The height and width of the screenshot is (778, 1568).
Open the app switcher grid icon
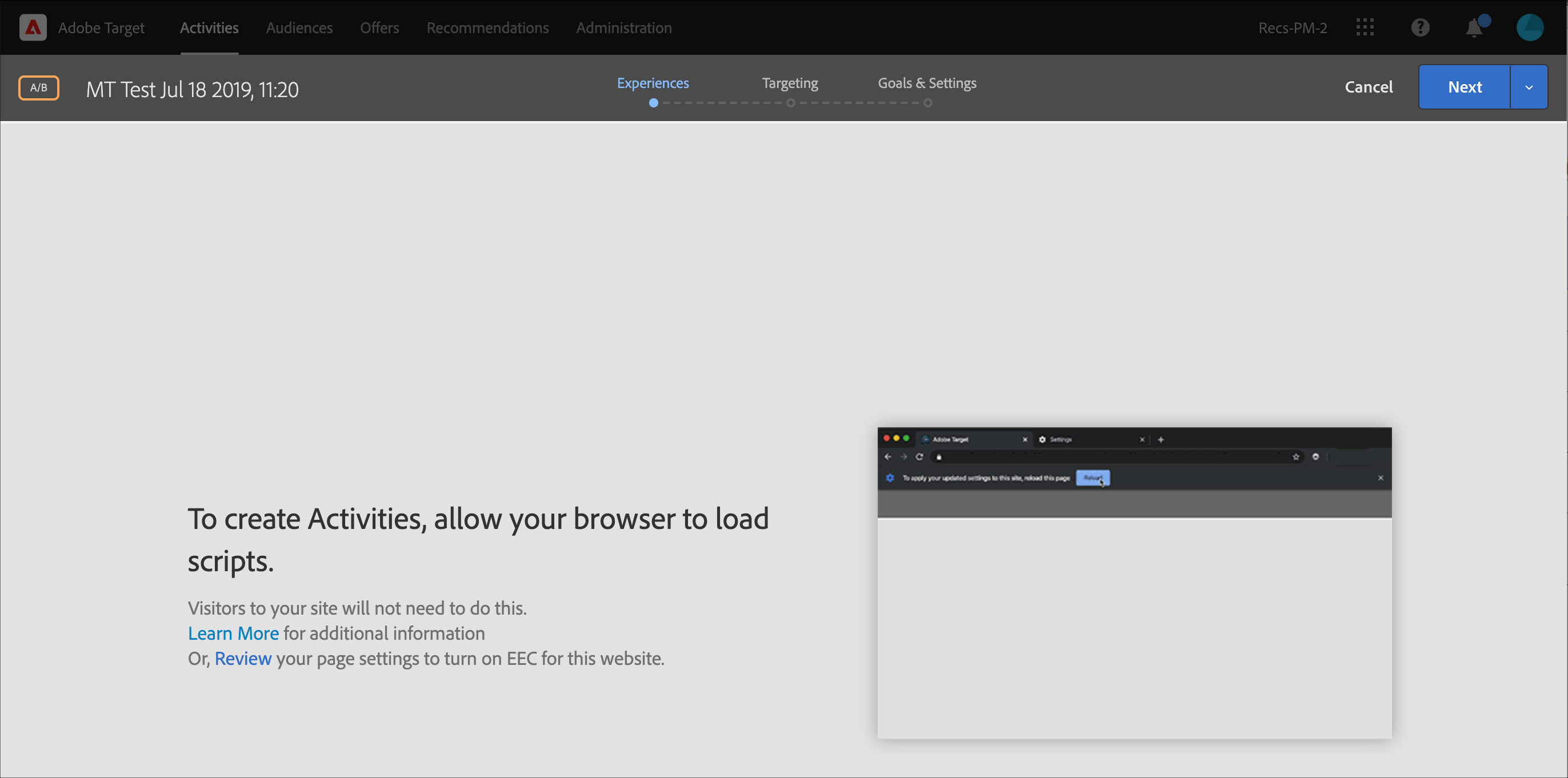(1365, 27)
